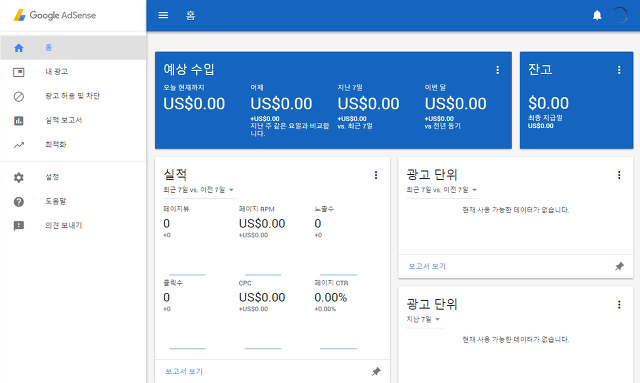Click no-data message in first 광고 단위 card
The height and width of the screenshot is (383, 640).
(x=516, y=210)
